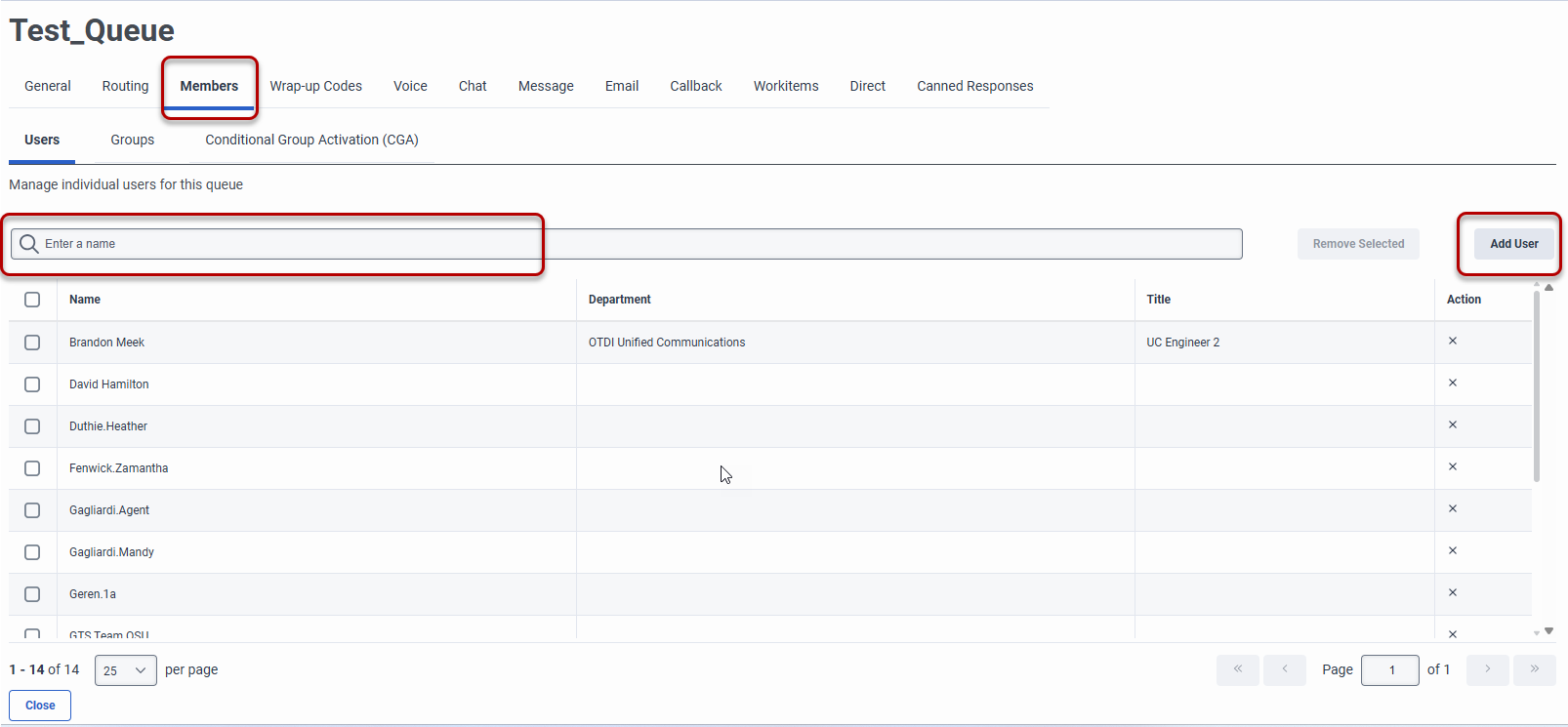This screenshot has height=727, width=1568.
Task: Remove Brandon Meek using the X icon
Action: click(1452, 341)
